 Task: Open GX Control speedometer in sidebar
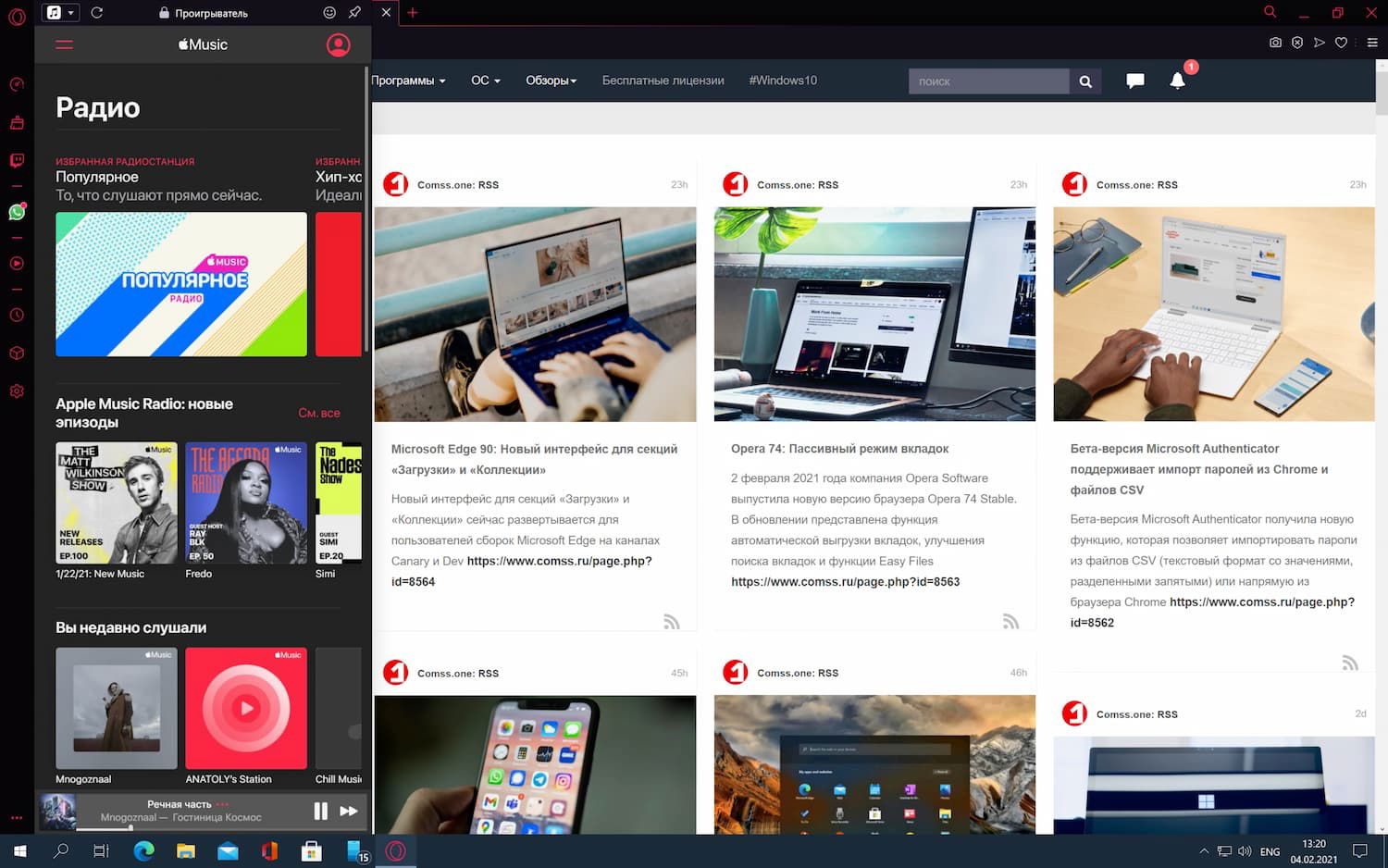pyautogui.click(x=17, y=84)
